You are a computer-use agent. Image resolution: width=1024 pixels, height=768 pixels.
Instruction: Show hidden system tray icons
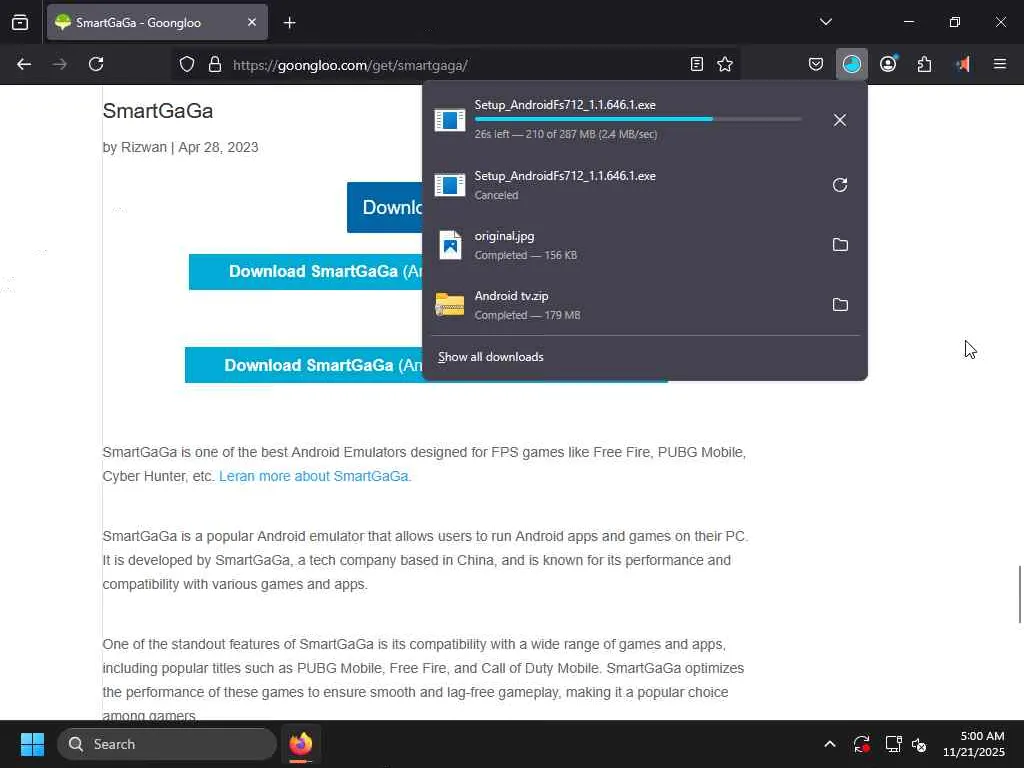click(829, 744)
